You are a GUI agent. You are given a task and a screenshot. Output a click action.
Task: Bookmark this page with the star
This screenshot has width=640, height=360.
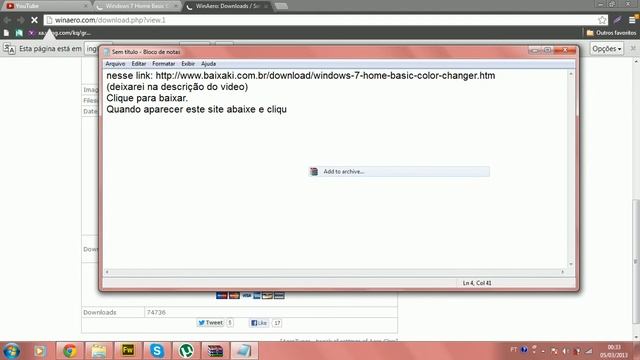[602, 20]
